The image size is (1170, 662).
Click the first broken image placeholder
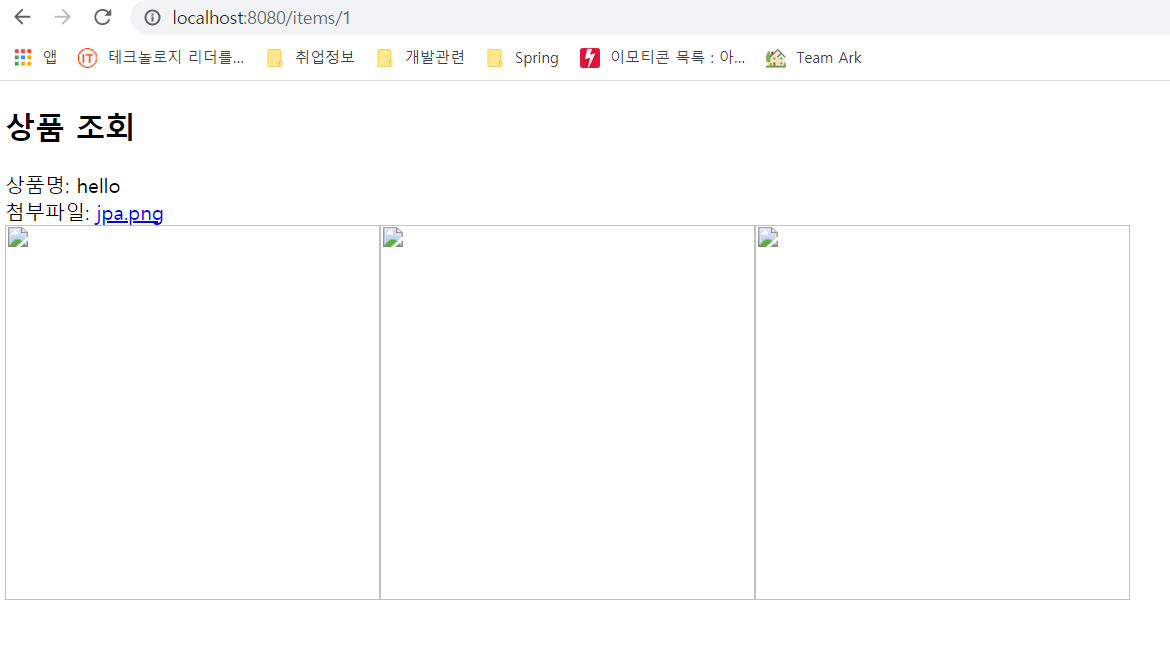point(193,412)
